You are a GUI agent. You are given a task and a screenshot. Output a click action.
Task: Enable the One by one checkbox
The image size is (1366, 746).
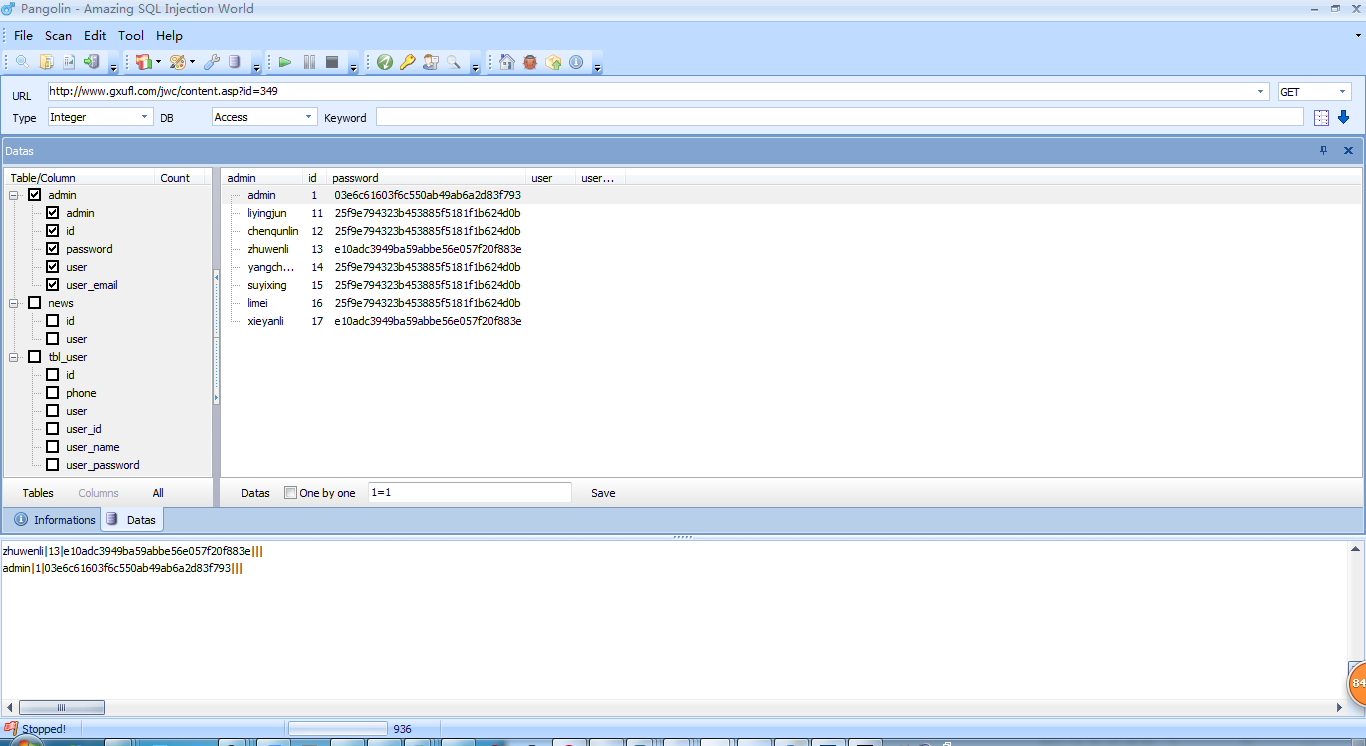291,493
